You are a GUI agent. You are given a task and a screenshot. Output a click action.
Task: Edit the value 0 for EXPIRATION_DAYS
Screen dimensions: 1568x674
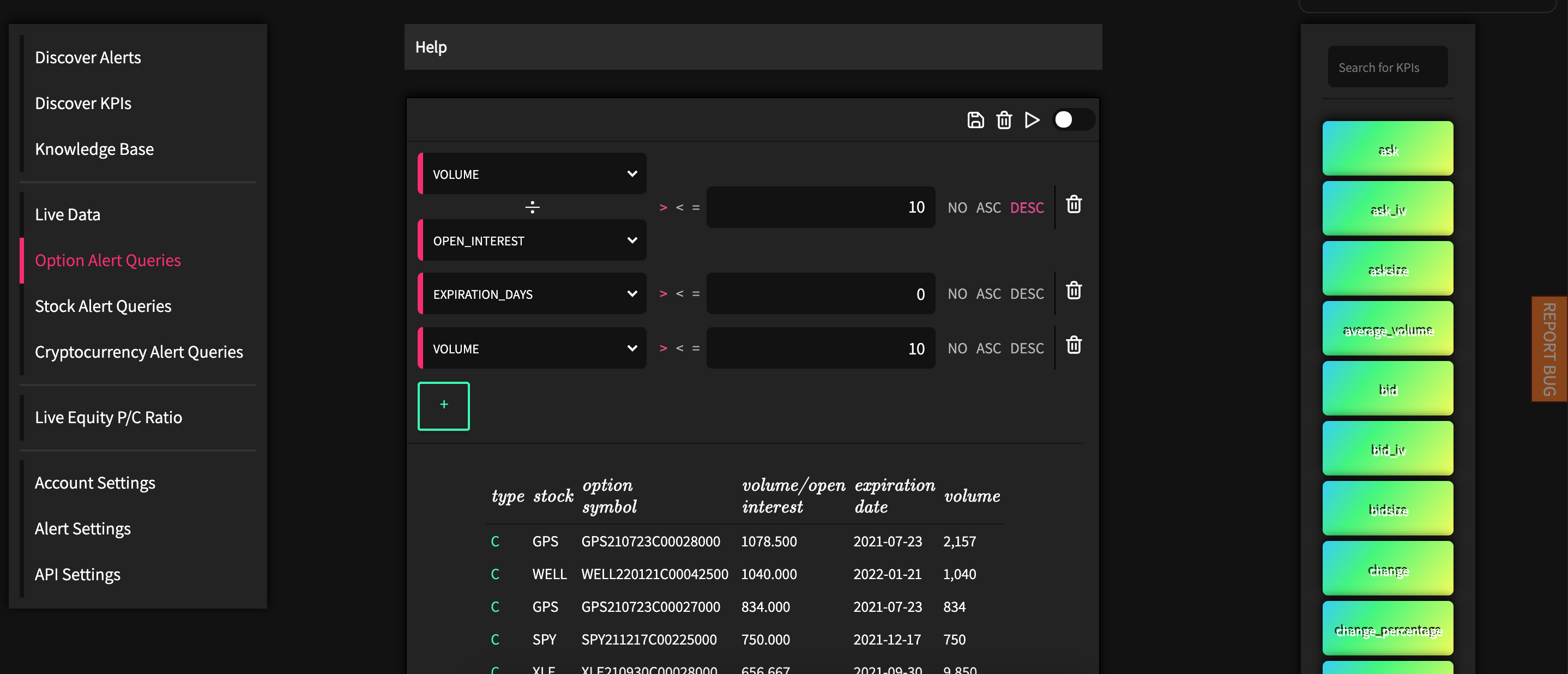coord(821,294)
